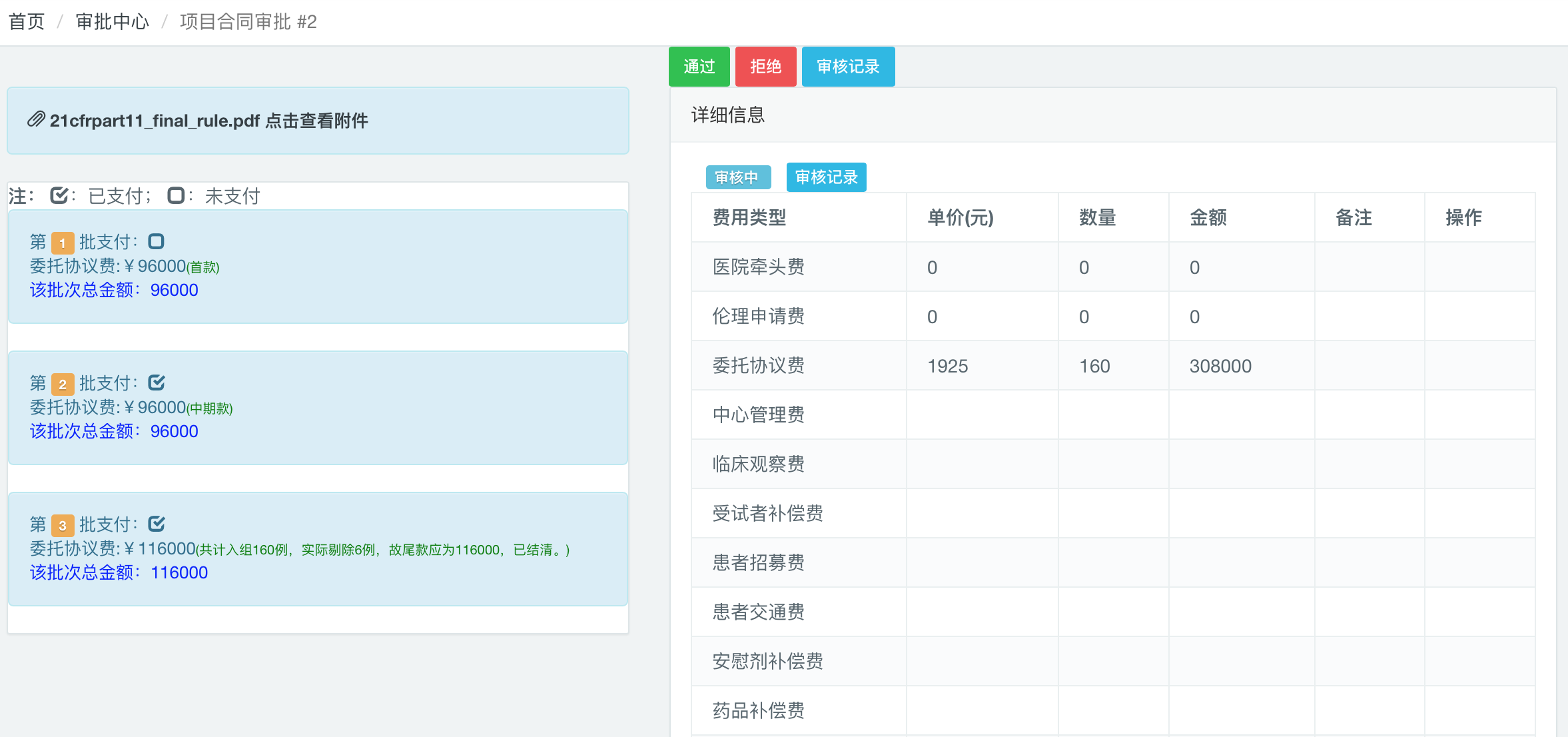Viewport: 1568px width, 737px height.
Task: Select the 药品补偿费 row label
Action: click(758, 710)
